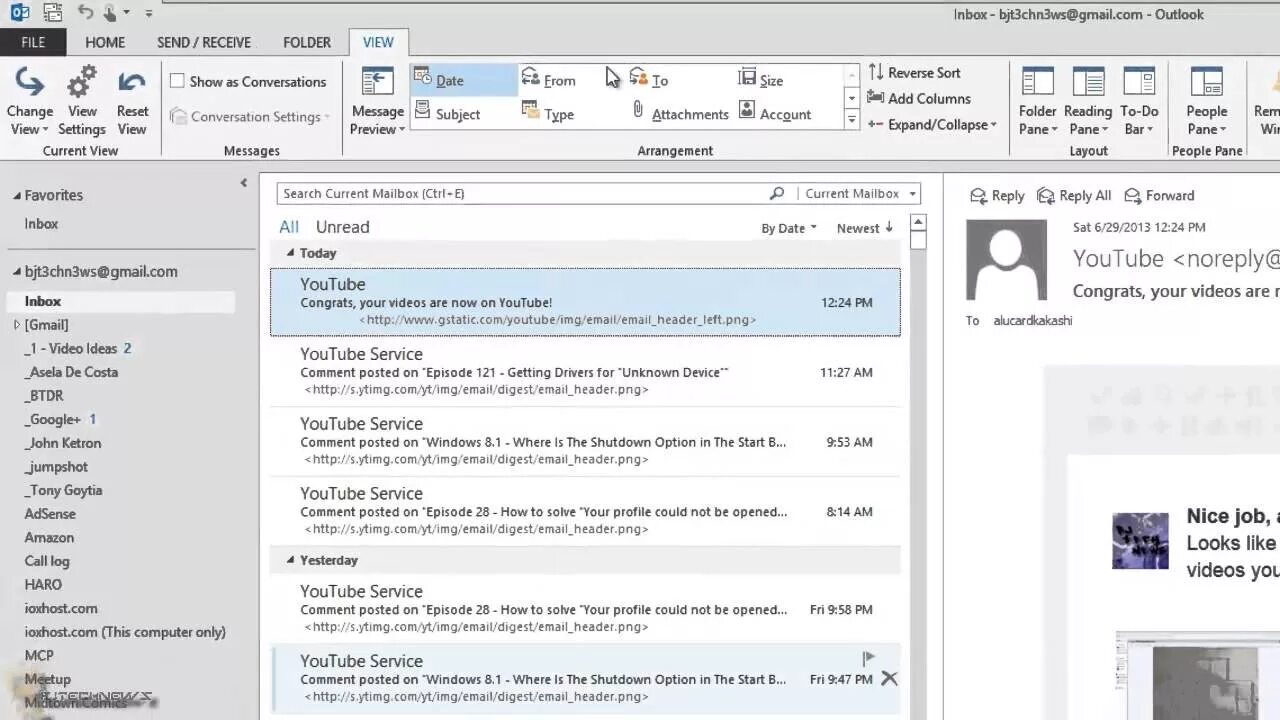
Task: Click the Search Current Mailbox field
Action: 523,193
